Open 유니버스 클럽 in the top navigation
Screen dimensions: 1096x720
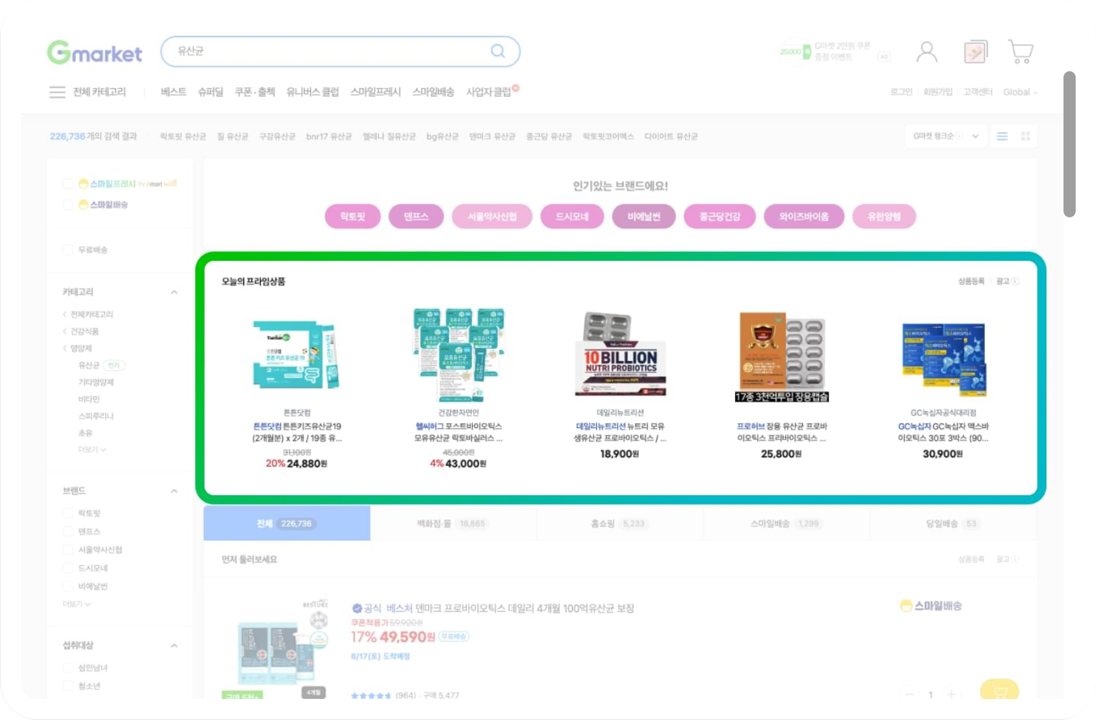(312, 92)
